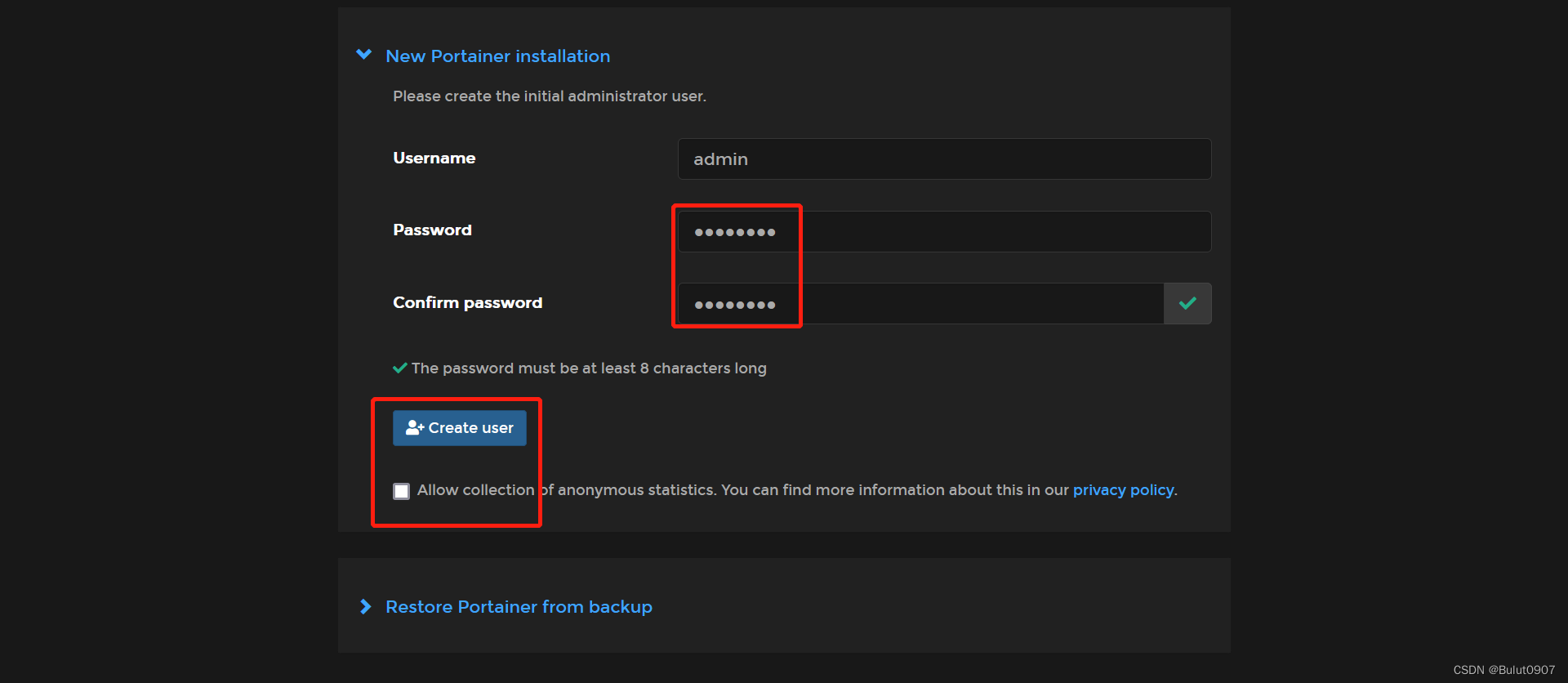Expand the Restore Portainer from backup chevron
Viewport: 1568px width, 683px height.
click(365, 606)
